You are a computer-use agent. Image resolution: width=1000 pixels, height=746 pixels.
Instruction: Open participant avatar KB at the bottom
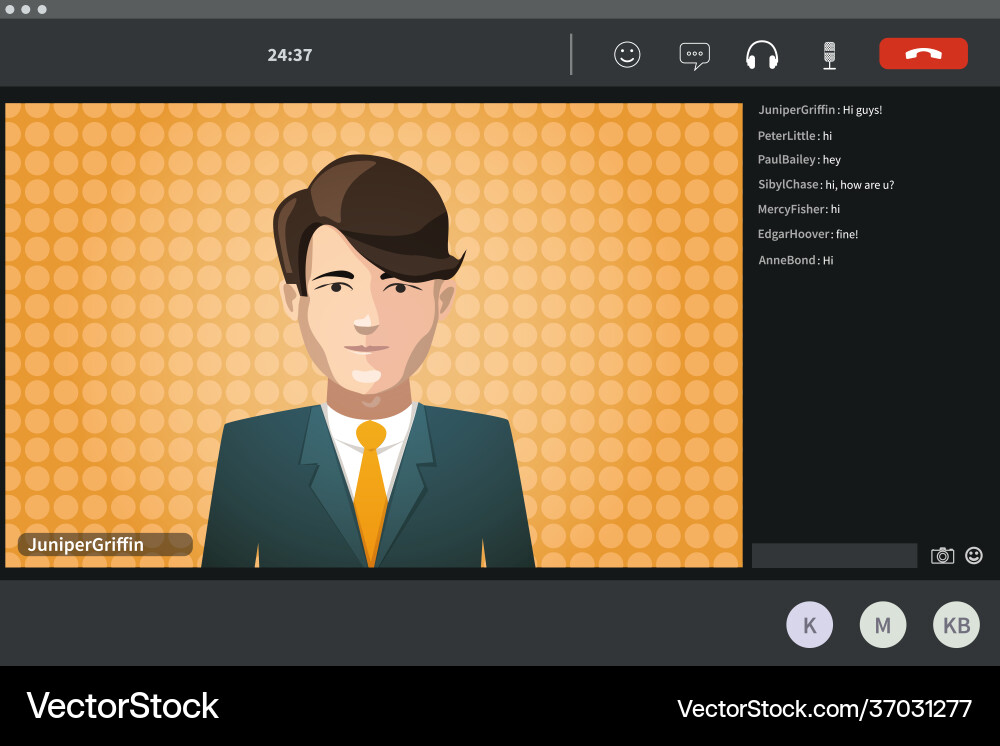(956, 624)
